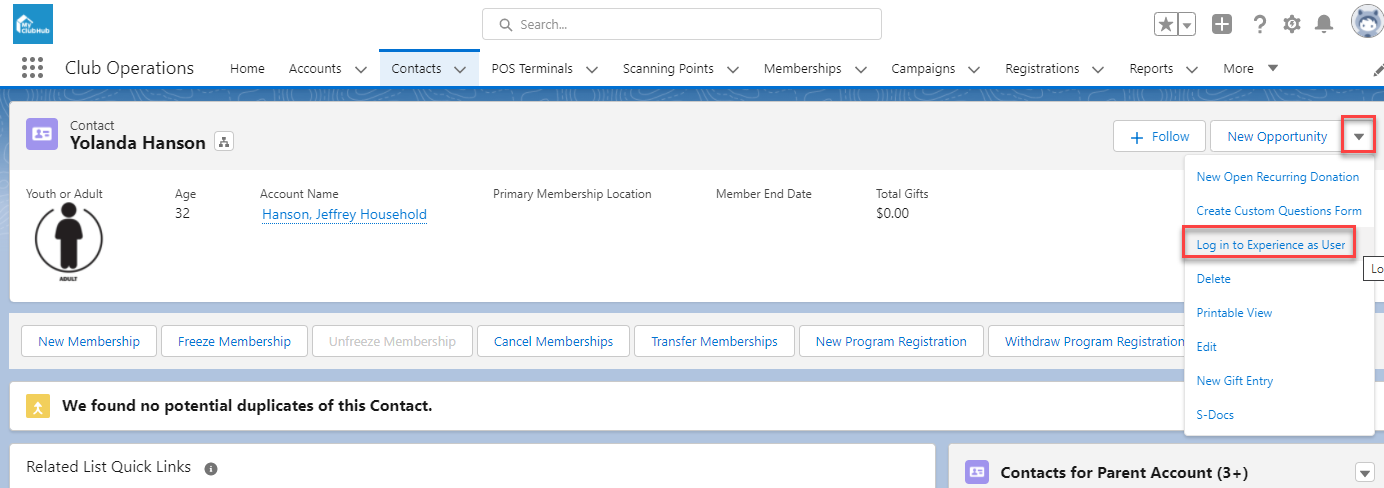The height and width of the screenshot is (488, 1384).
Task: Select Log in to Experience as User
Action: point(1270,245)
